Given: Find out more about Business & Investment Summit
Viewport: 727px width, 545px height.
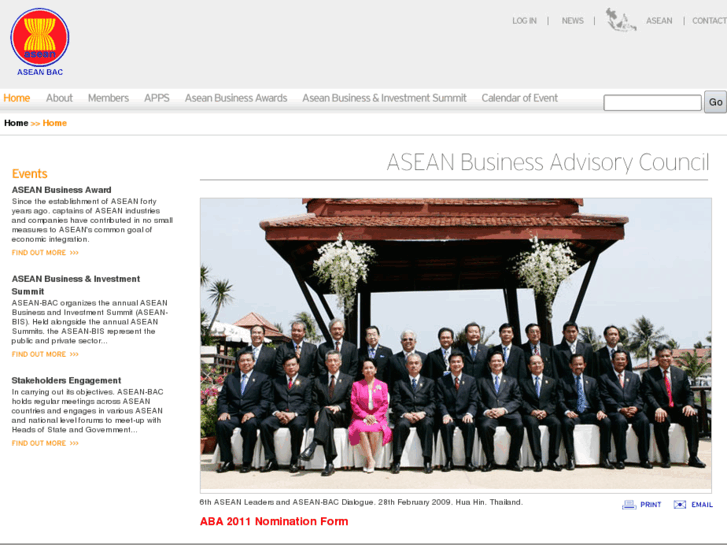Looking at the screenshot, I should click(45, 354).
